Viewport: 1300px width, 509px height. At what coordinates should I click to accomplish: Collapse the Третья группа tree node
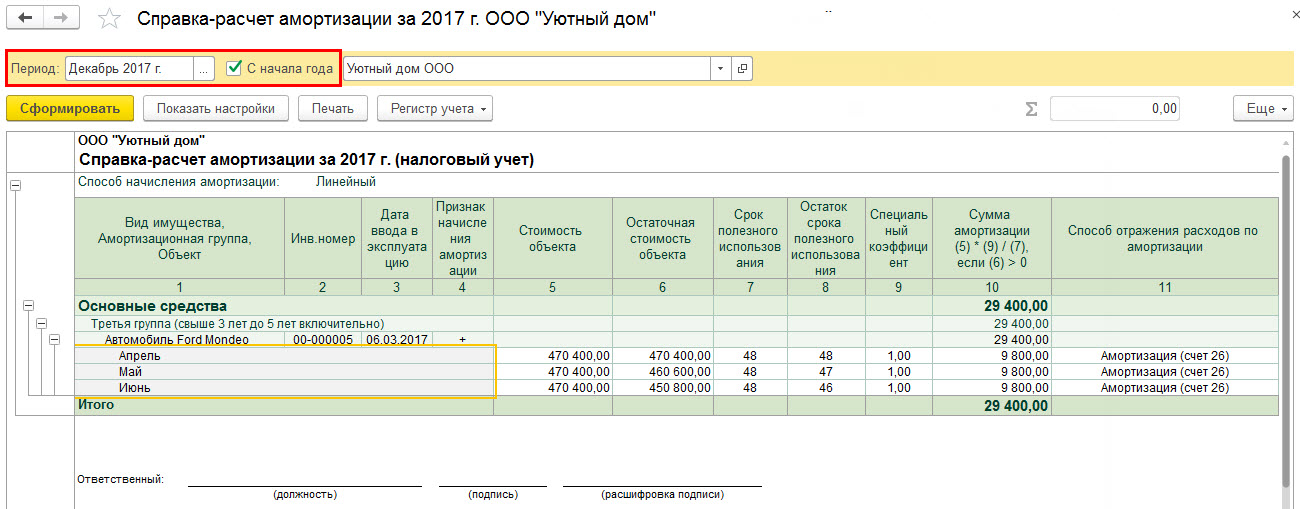[41, 323]
